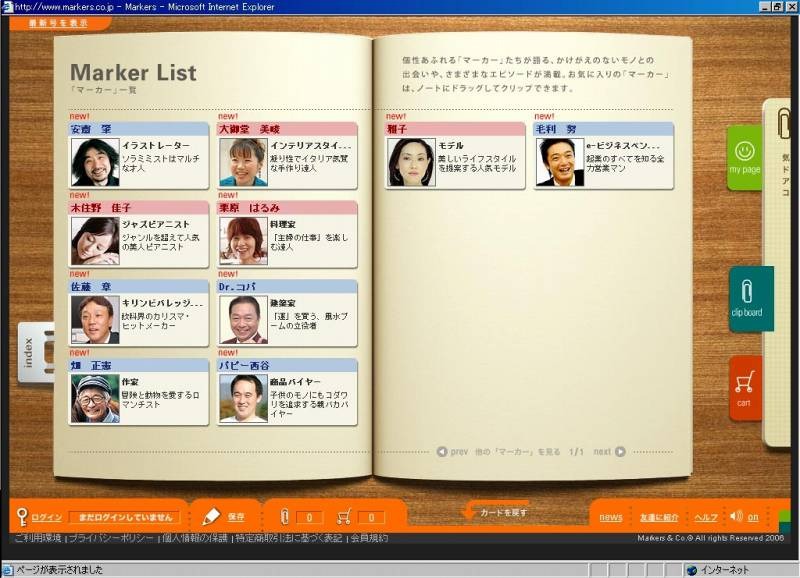The width and height of the screenshot is (800, 578).
Task: Click the shopping cart counter icon in bottom bar
Action: 344,517
